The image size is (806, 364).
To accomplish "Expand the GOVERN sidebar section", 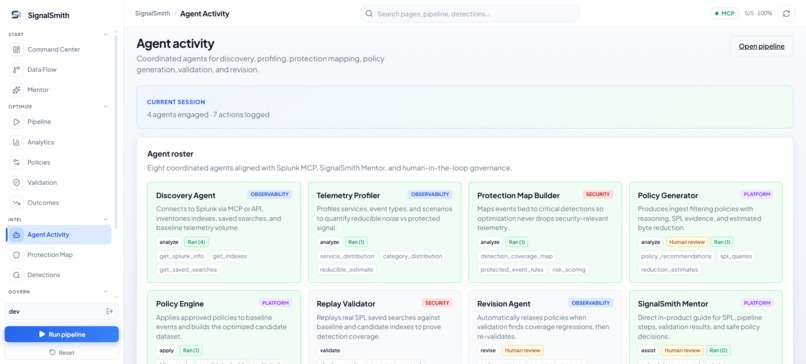I will pos(105,292).
